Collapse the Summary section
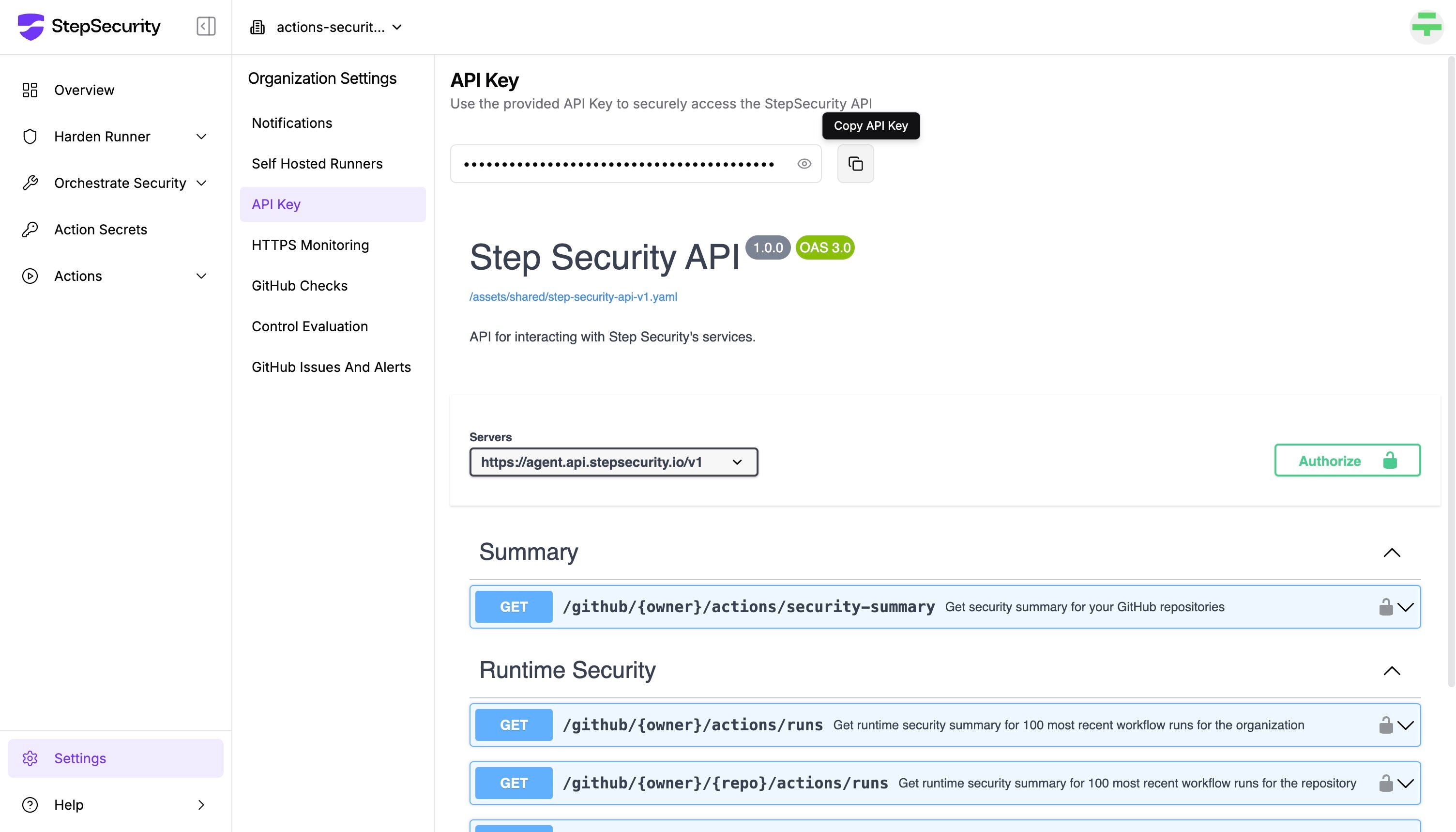Image resolution: width=1456 pixels, height=832 pixels. coord(1392,553)
